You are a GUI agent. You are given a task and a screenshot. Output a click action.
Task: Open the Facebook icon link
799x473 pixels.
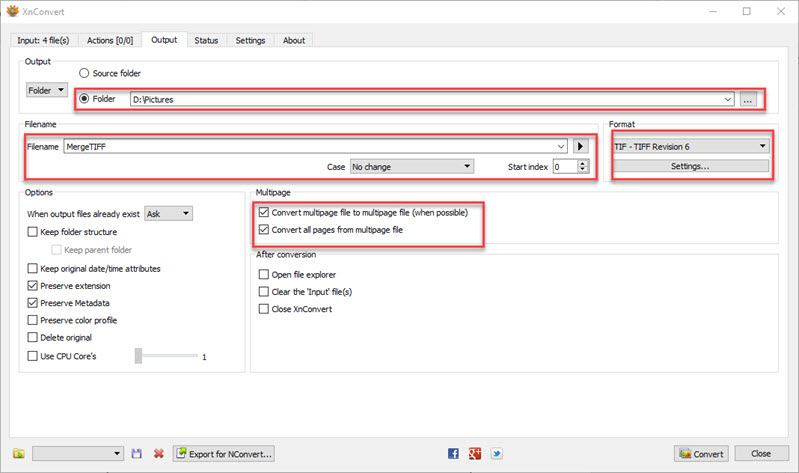(x=453, y=454)
